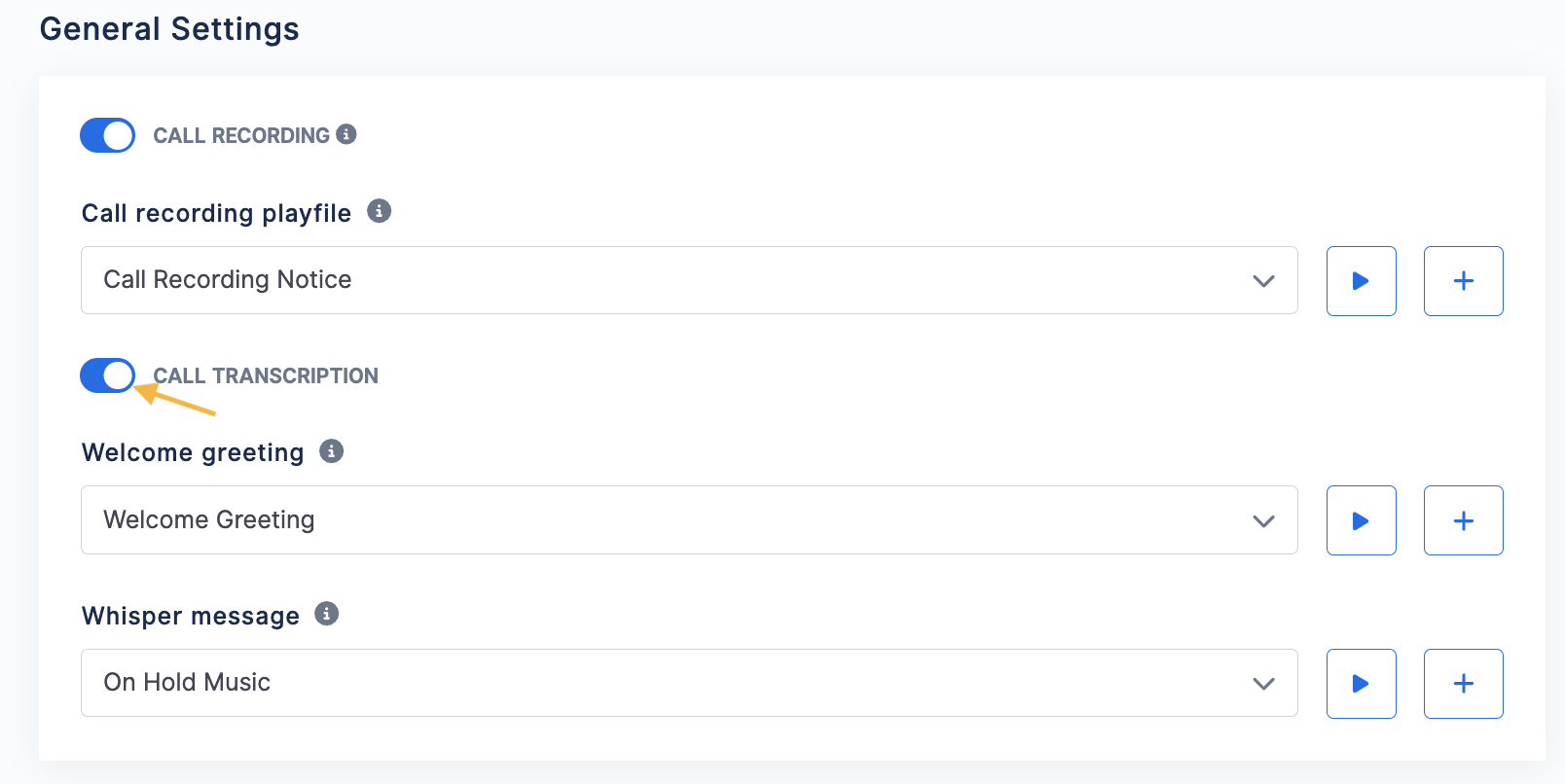
Task: Show info for Call recording playfile
Action: (379, 211)
